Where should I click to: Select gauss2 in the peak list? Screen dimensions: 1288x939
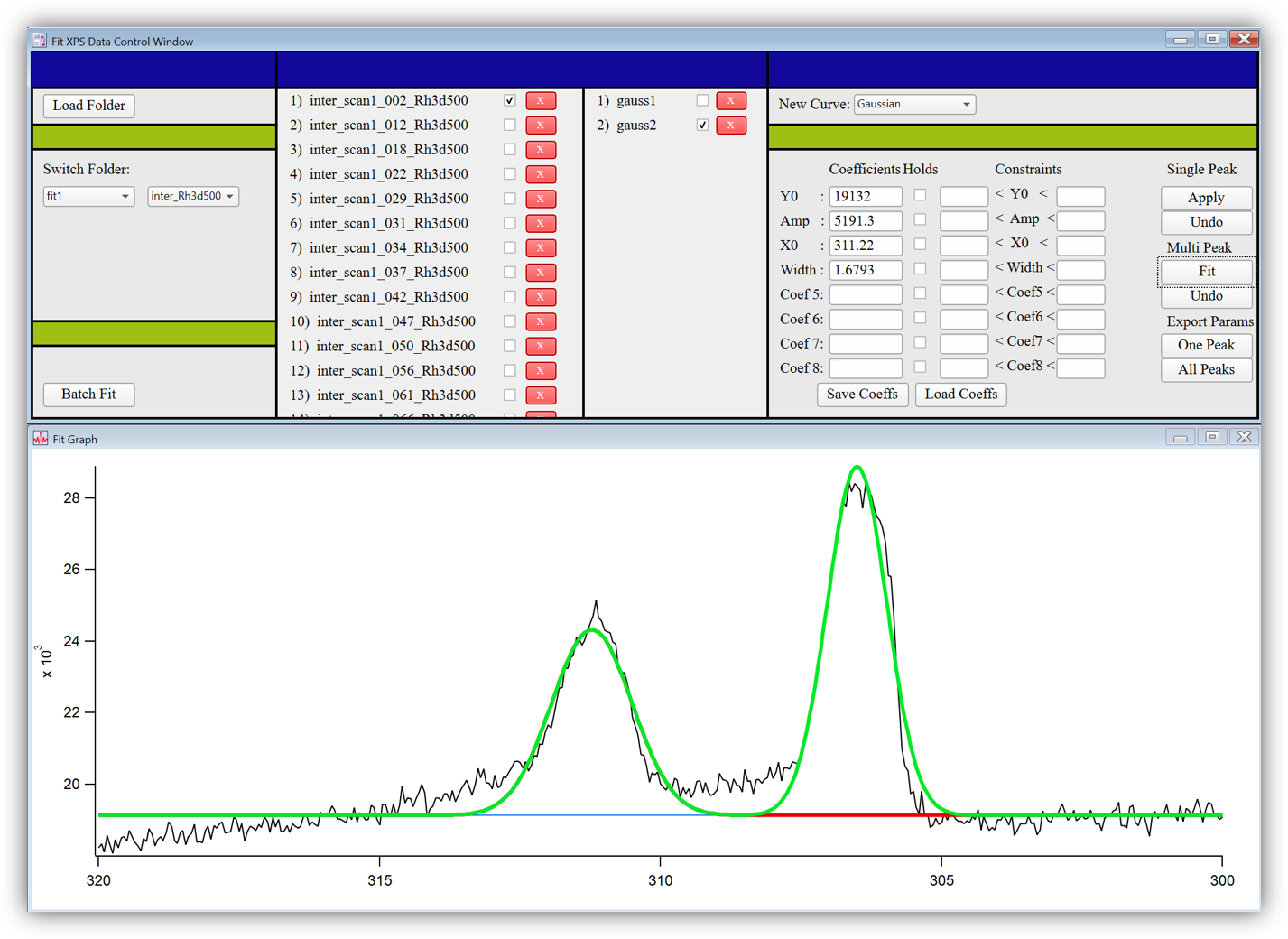tap(636, 125)
